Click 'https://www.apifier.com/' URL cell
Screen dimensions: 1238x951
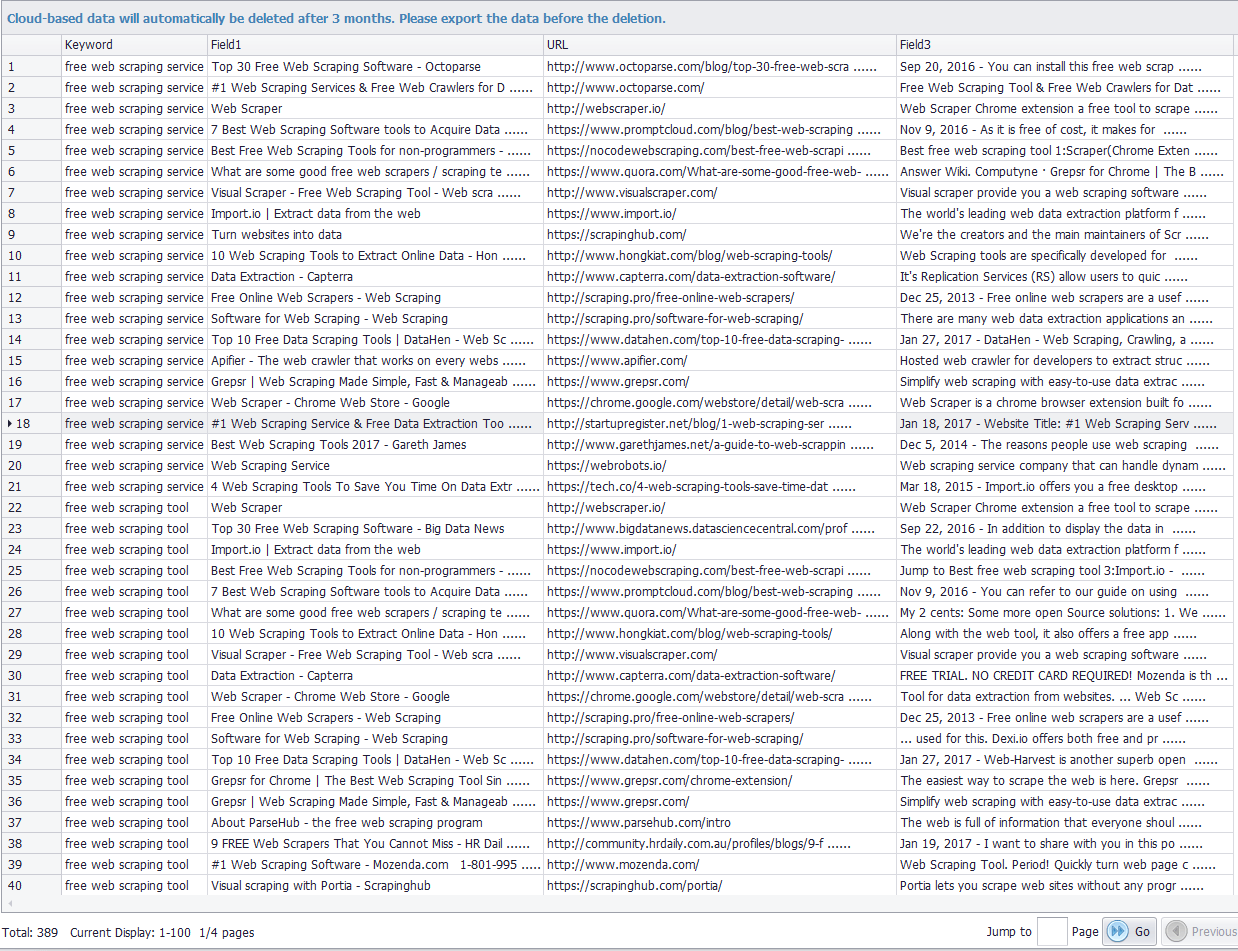pos(720,361)
